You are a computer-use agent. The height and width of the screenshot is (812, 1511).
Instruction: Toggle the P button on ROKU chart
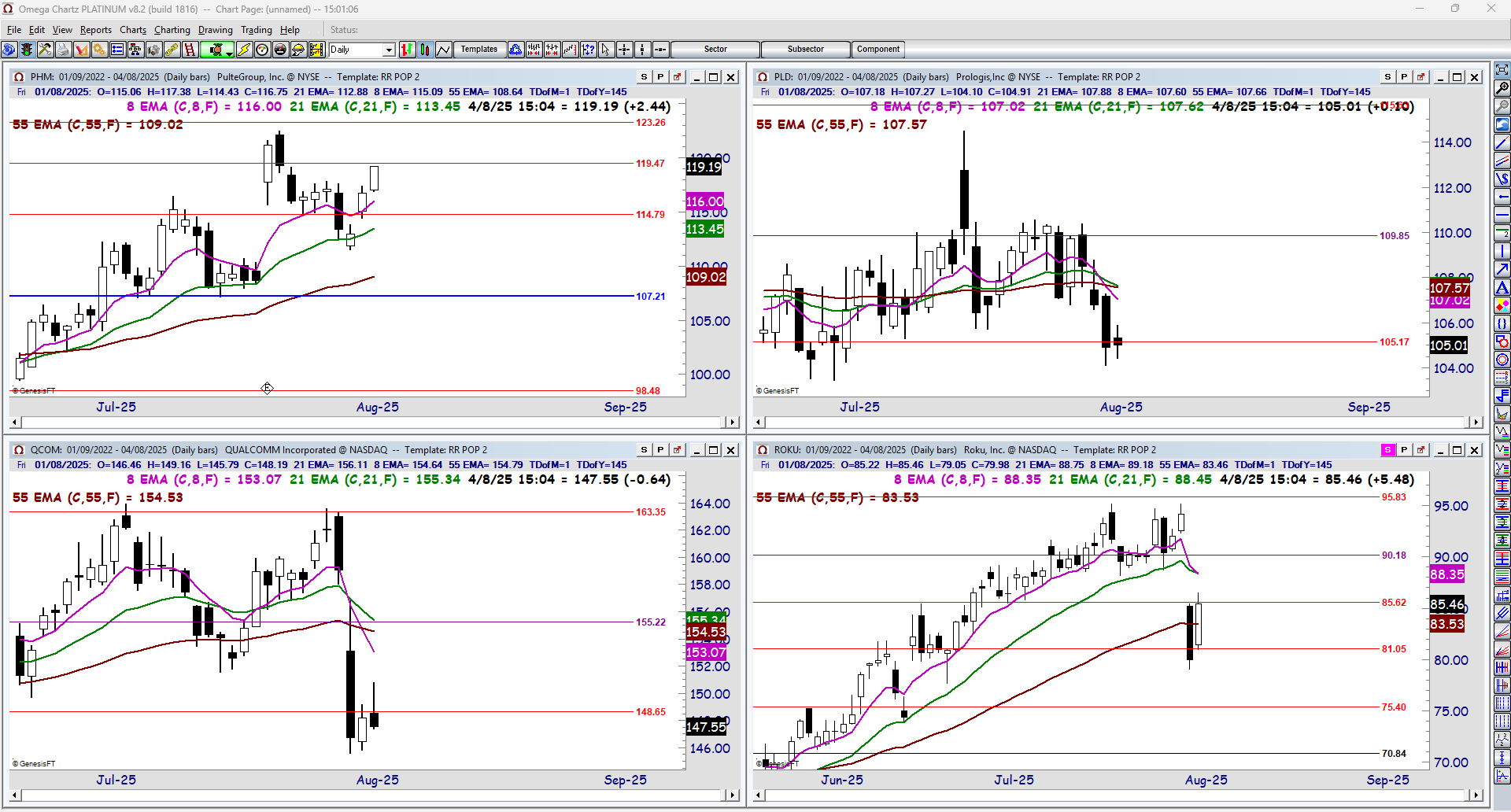(1403, 450)
